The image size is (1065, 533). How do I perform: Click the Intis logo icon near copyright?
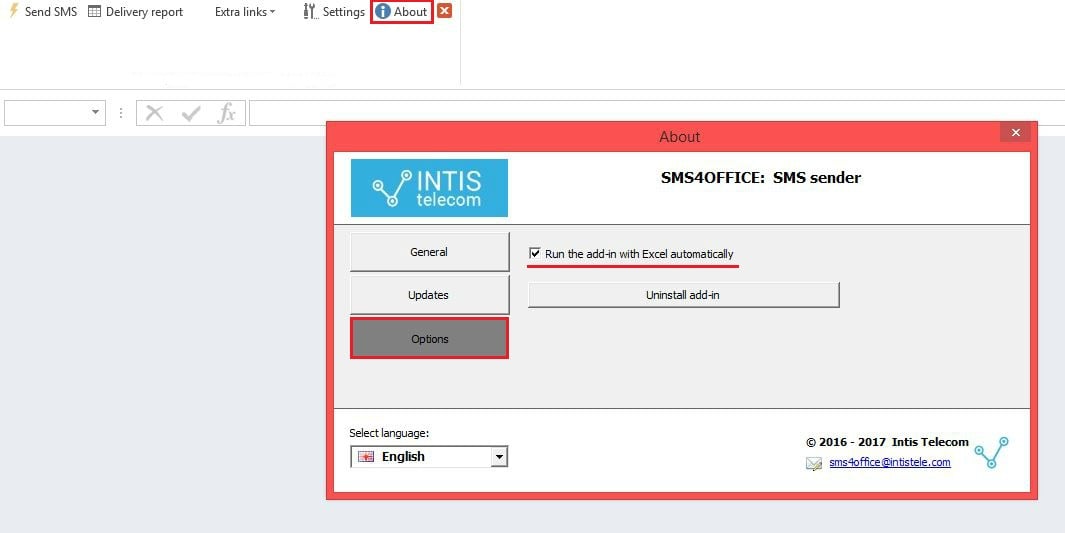pos(992,452)
